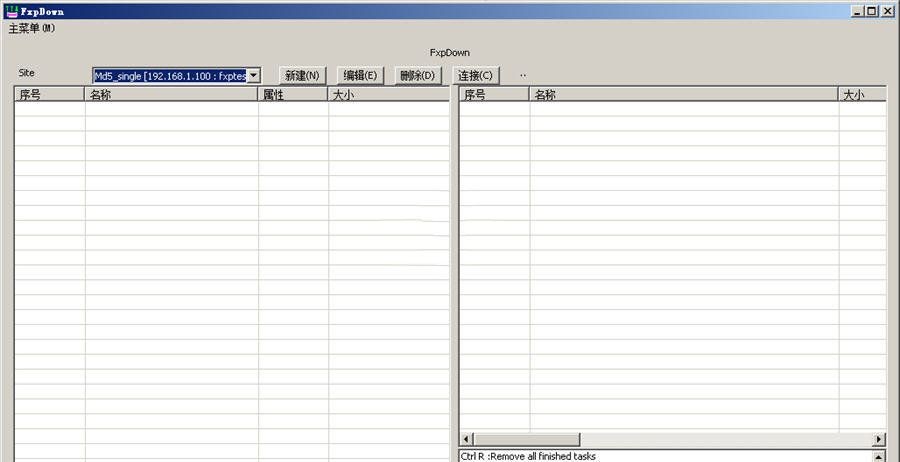Sort left list by 名称 column header

171,95
